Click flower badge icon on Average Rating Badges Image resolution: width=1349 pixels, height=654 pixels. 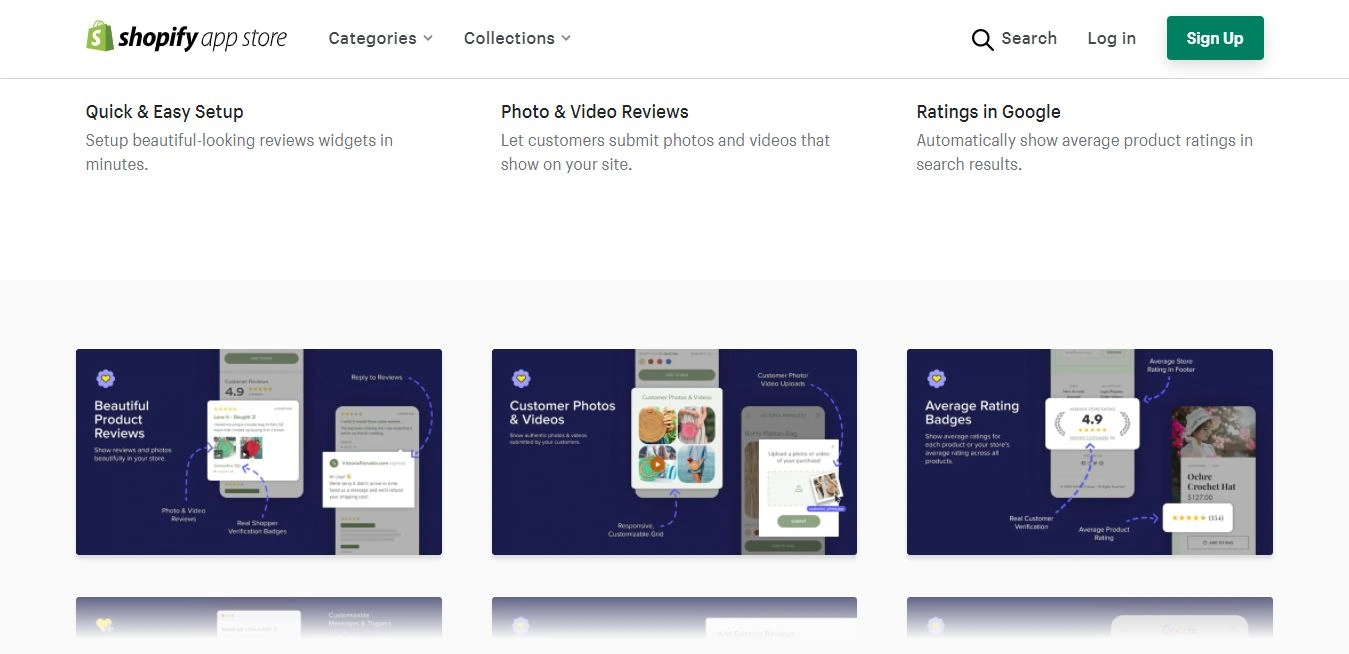[x=936, y=379]
